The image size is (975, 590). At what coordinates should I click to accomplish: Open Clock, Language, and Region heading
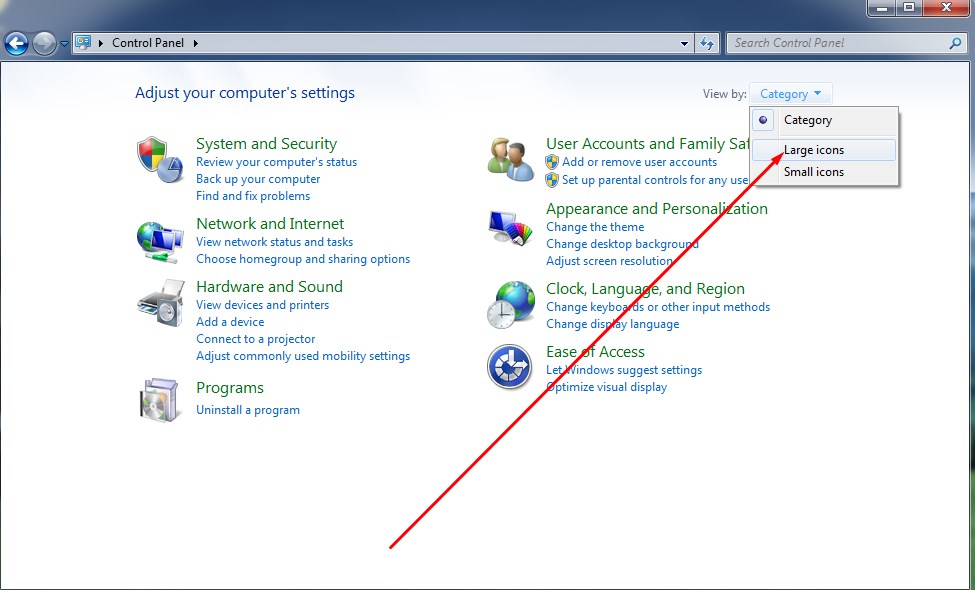tap(645, 289)
